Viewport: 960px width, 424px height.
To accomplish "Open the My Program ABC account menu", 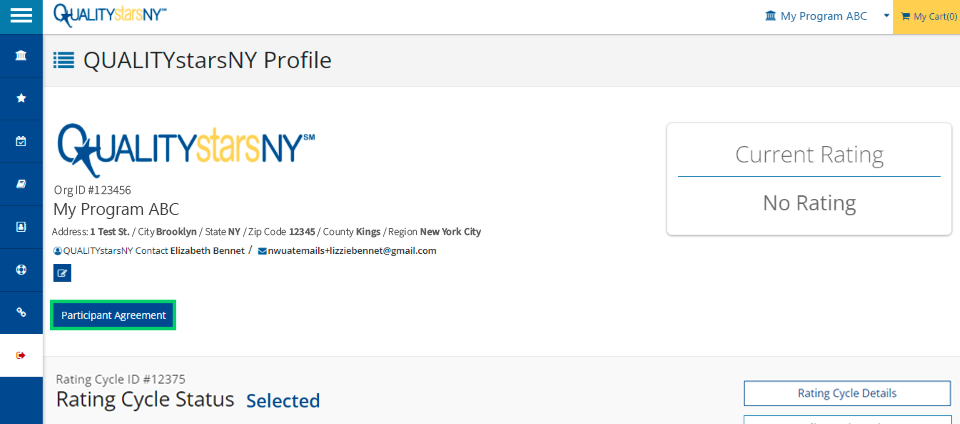I will click(x=817, y=17).
